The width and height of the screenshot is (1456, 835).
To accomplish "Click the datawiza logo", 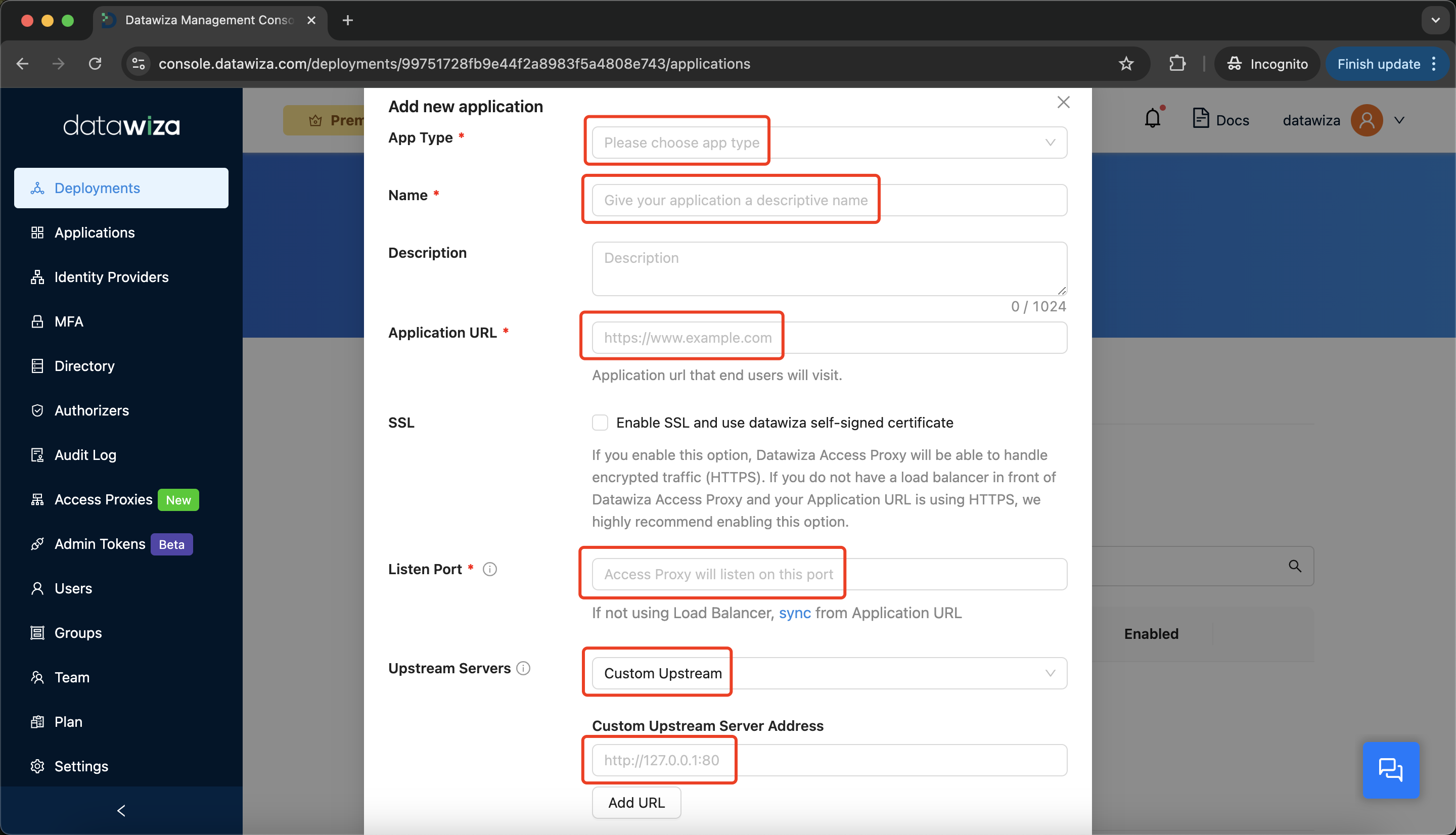I will tap(121, 125).
